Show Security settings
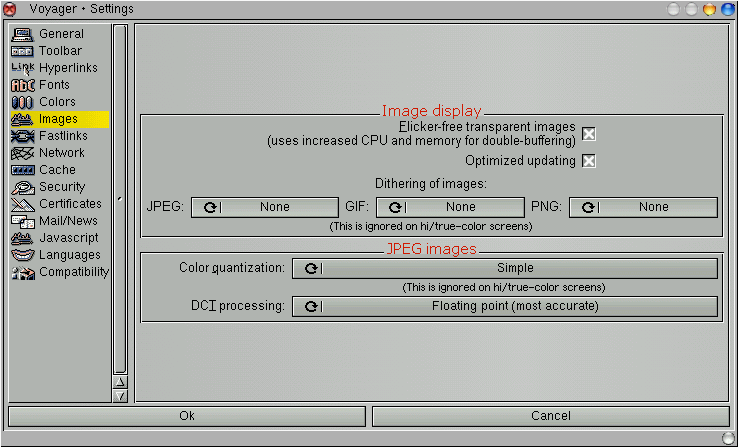The height and width of the screenshot is (447, 738). [60, 187]
